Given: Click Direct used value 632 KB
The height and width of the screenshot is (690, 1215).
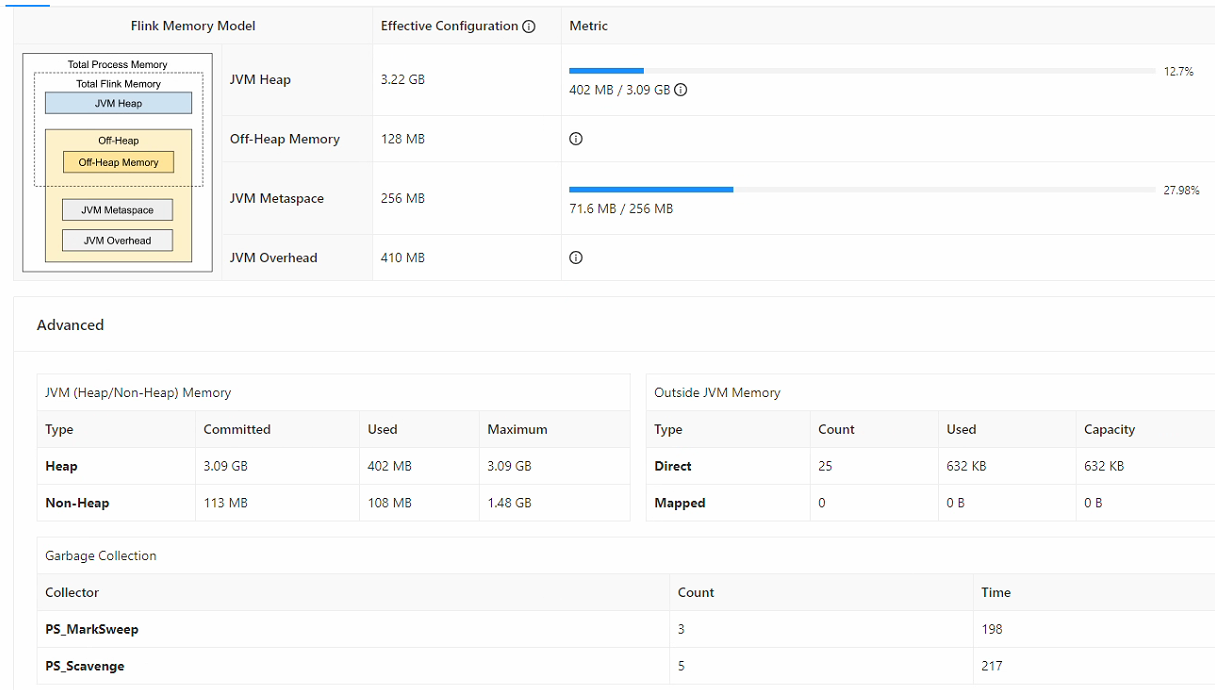Looking at the screenshot, I should (x=966, y=466).
